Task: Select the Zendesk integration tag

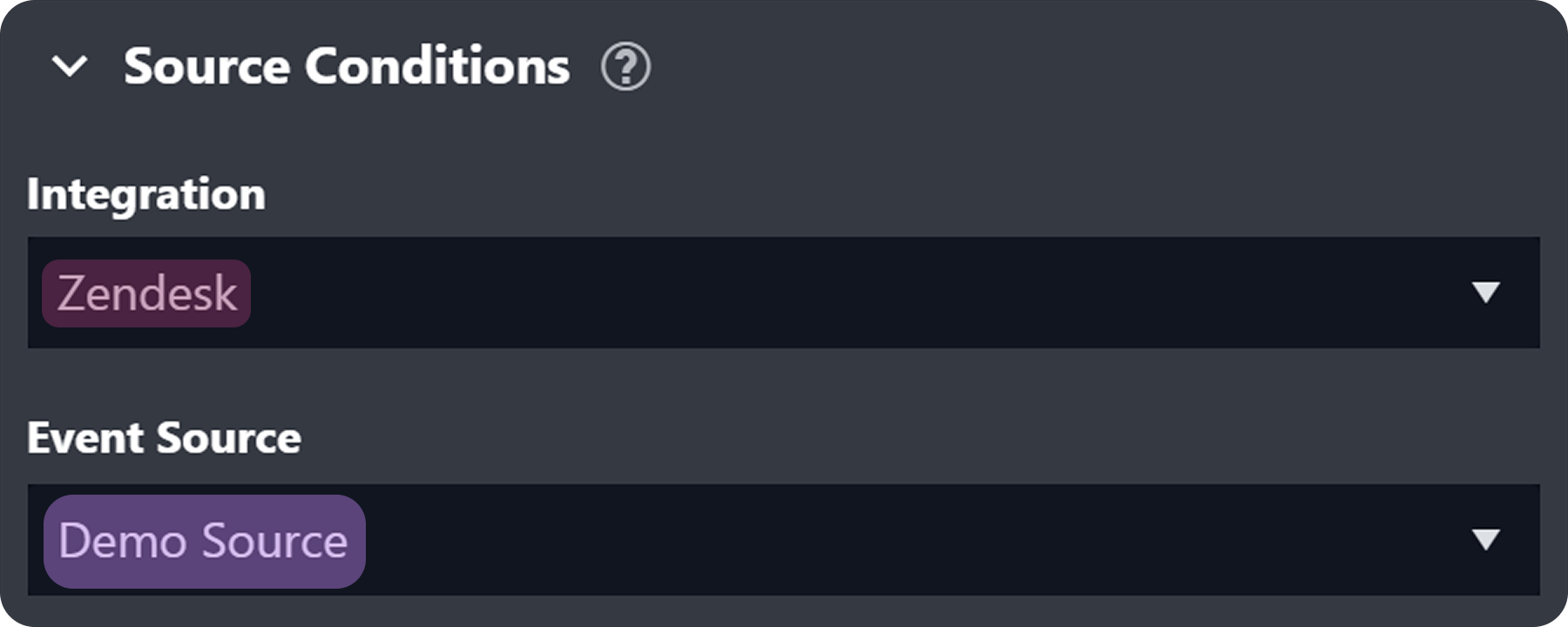Action: click(x=146, y=293)
